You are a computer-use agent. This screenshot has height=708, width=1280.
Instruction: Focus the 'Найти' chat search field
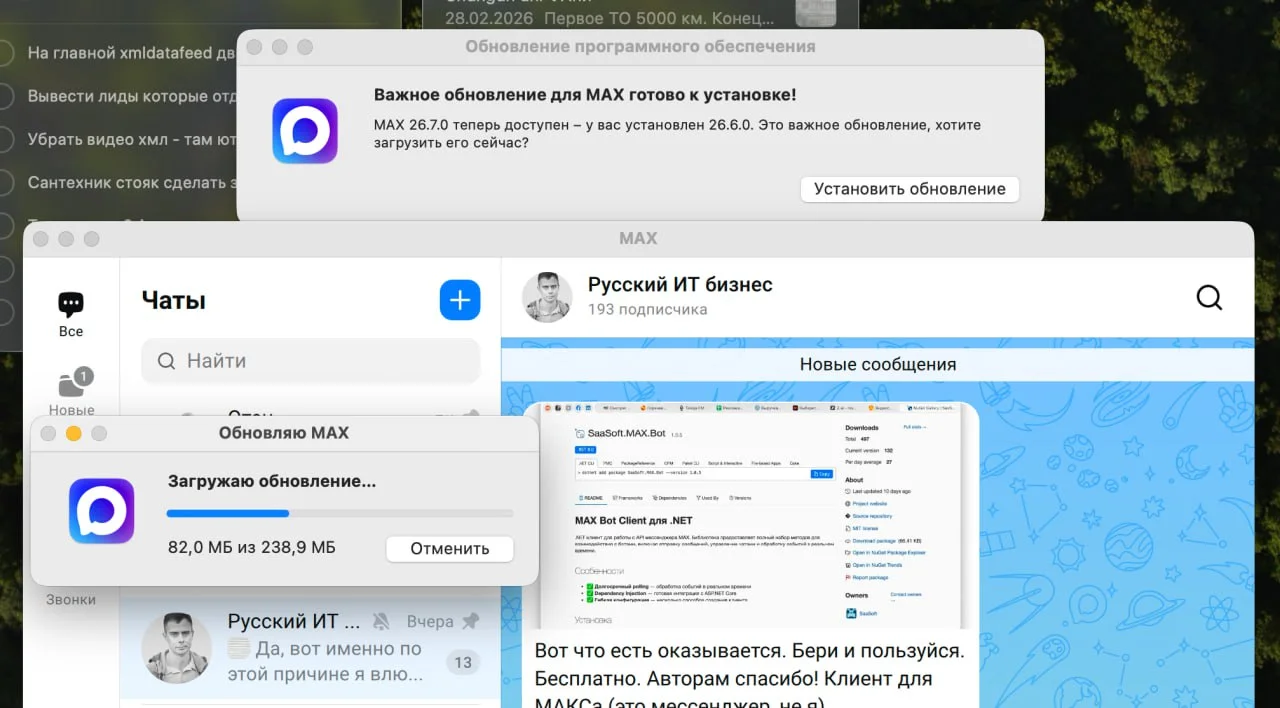tap(310, 361)
